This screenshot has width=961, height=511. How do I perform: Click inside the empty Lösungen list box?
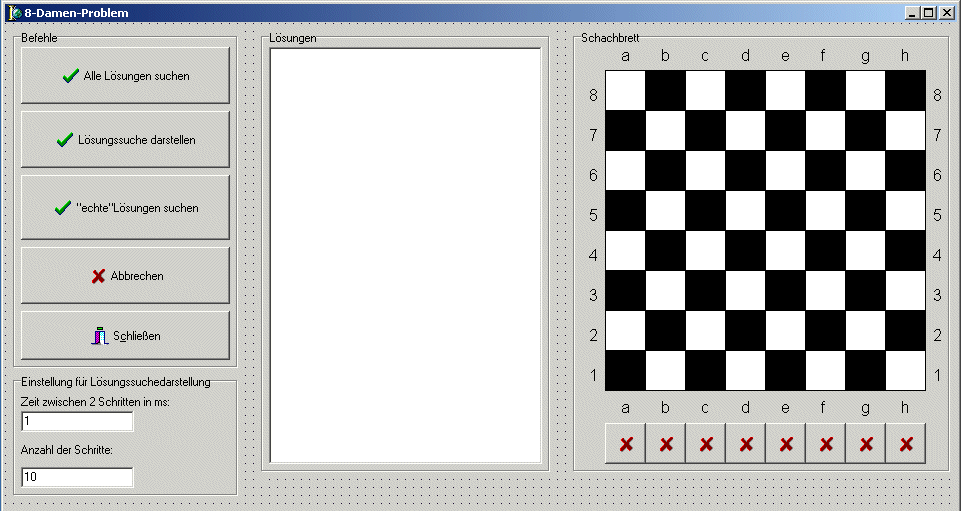click(405, 255)
